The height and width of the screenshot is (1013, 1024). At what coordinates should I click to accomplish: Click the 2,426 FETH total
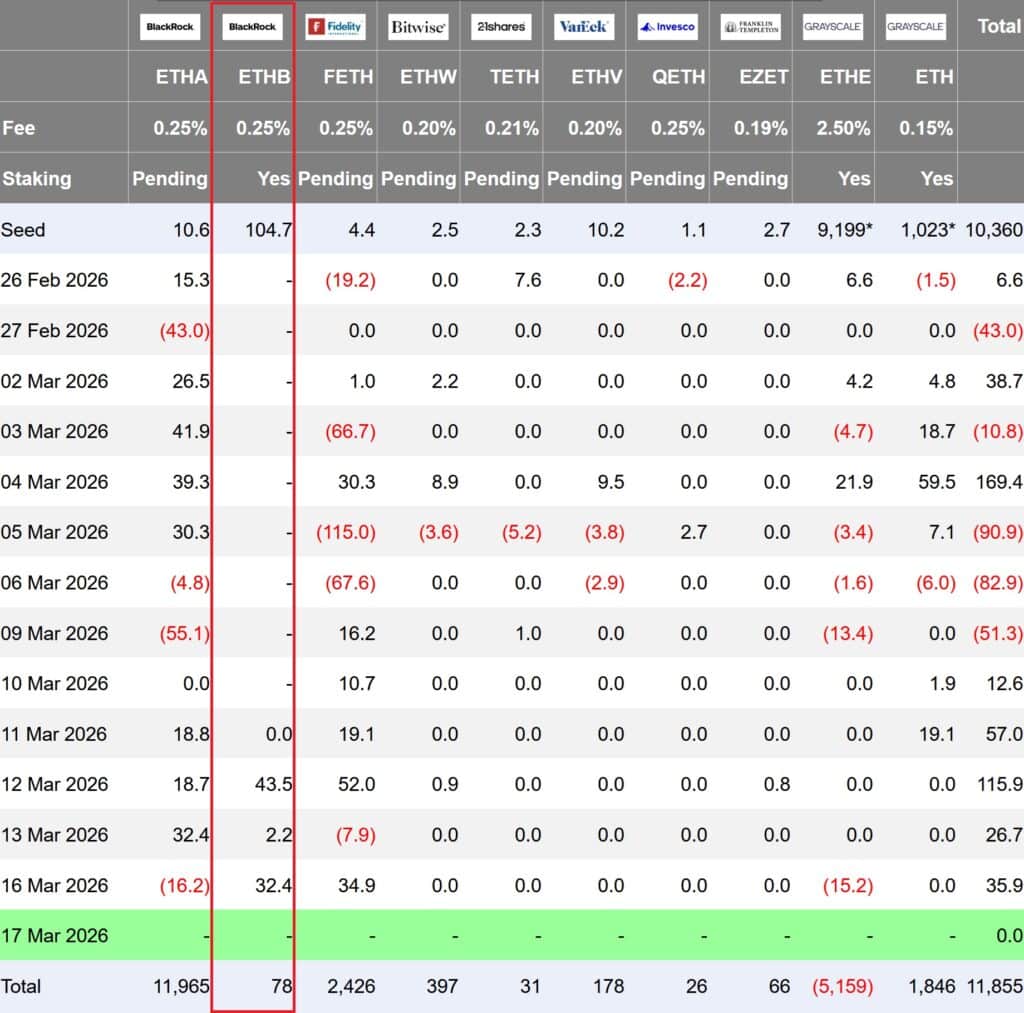pyautogui.click(x=351, y=986)
